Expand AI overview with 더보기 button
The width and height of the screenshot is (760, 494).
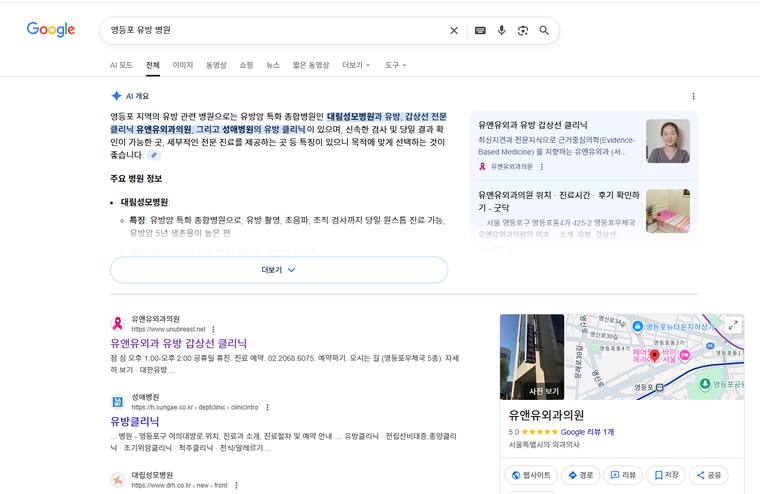(279, 270)
